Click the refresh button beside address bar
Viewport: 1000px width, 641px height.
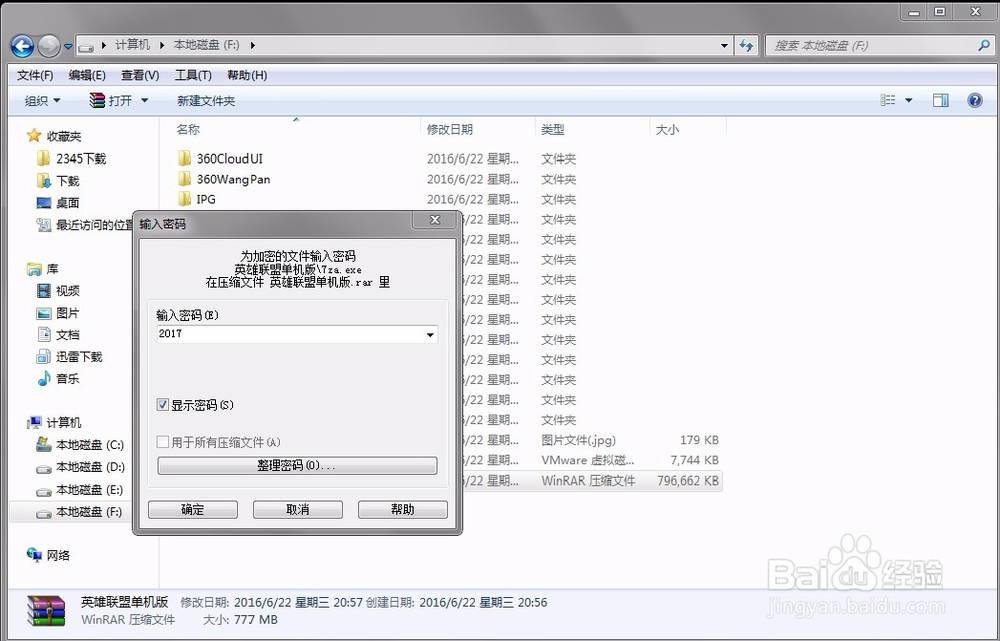(746, 45)
